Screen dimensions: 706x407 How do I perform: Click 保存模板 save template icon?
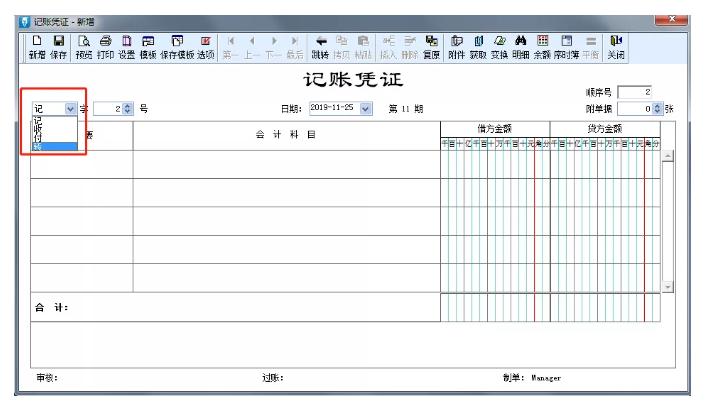[x=177, y=47]
